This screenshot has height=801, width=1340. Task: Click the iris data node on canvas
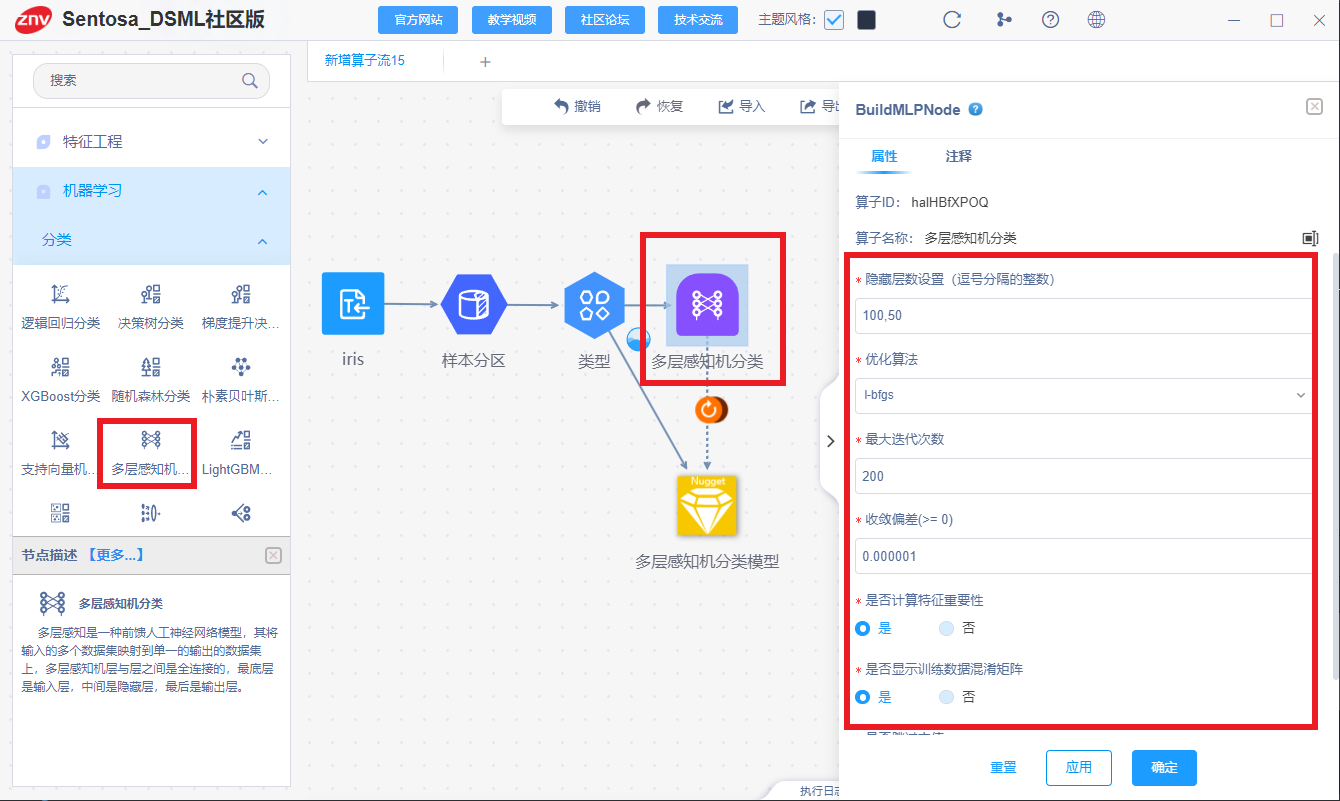[353, 303]
